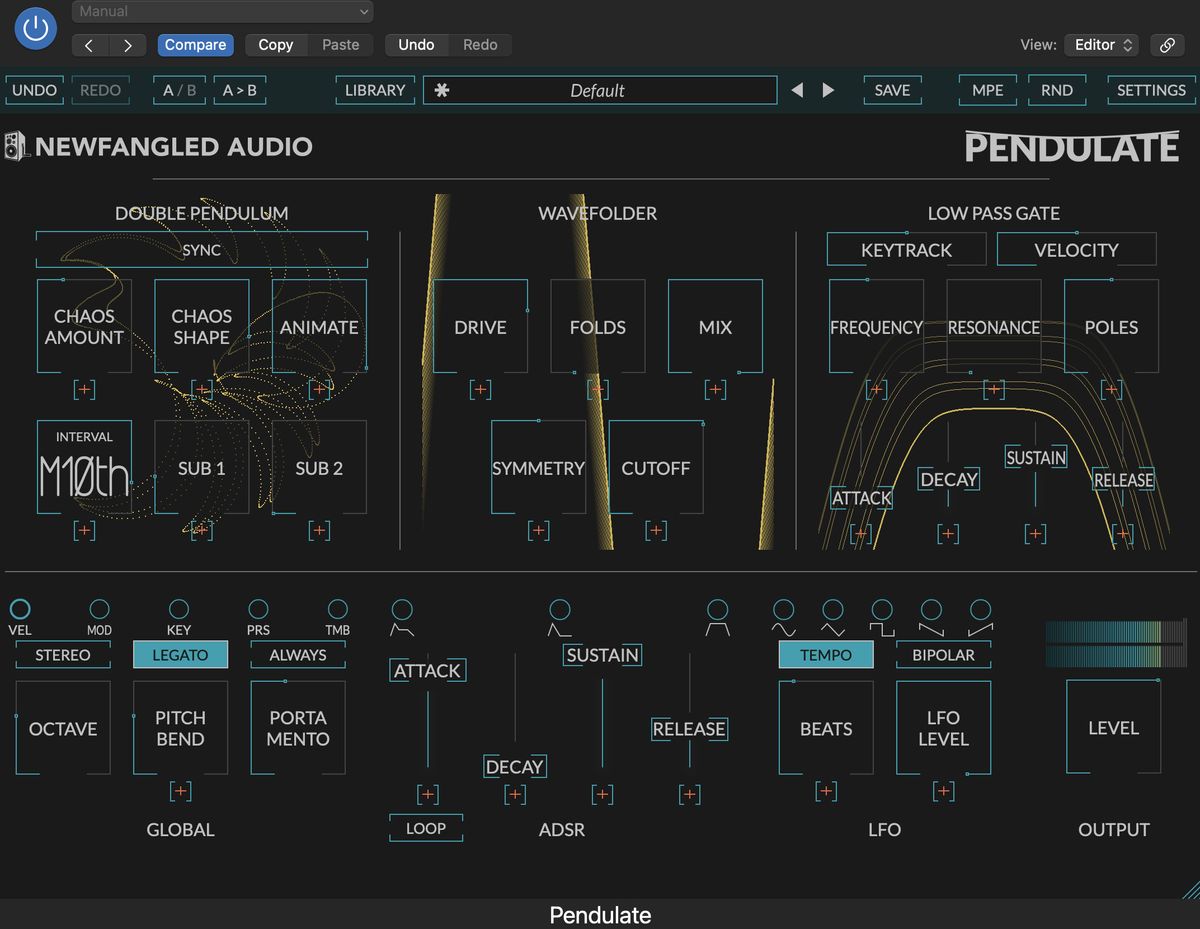Toggle the ADSR LOOP switch
This screenshot has width=1200, height=929.
pos(426,828)
